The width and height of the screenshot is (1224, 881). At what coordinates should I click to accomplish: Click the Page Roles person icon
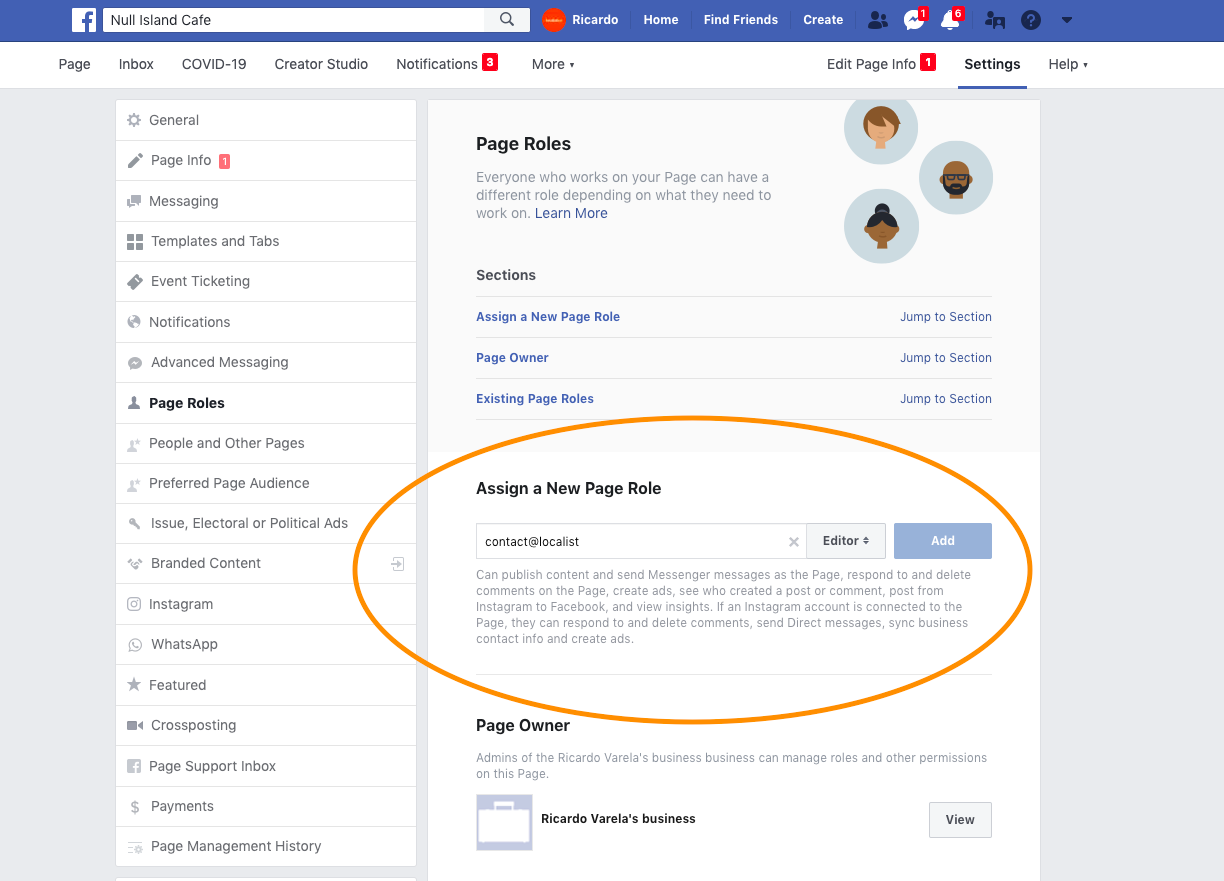pos(134,403)
